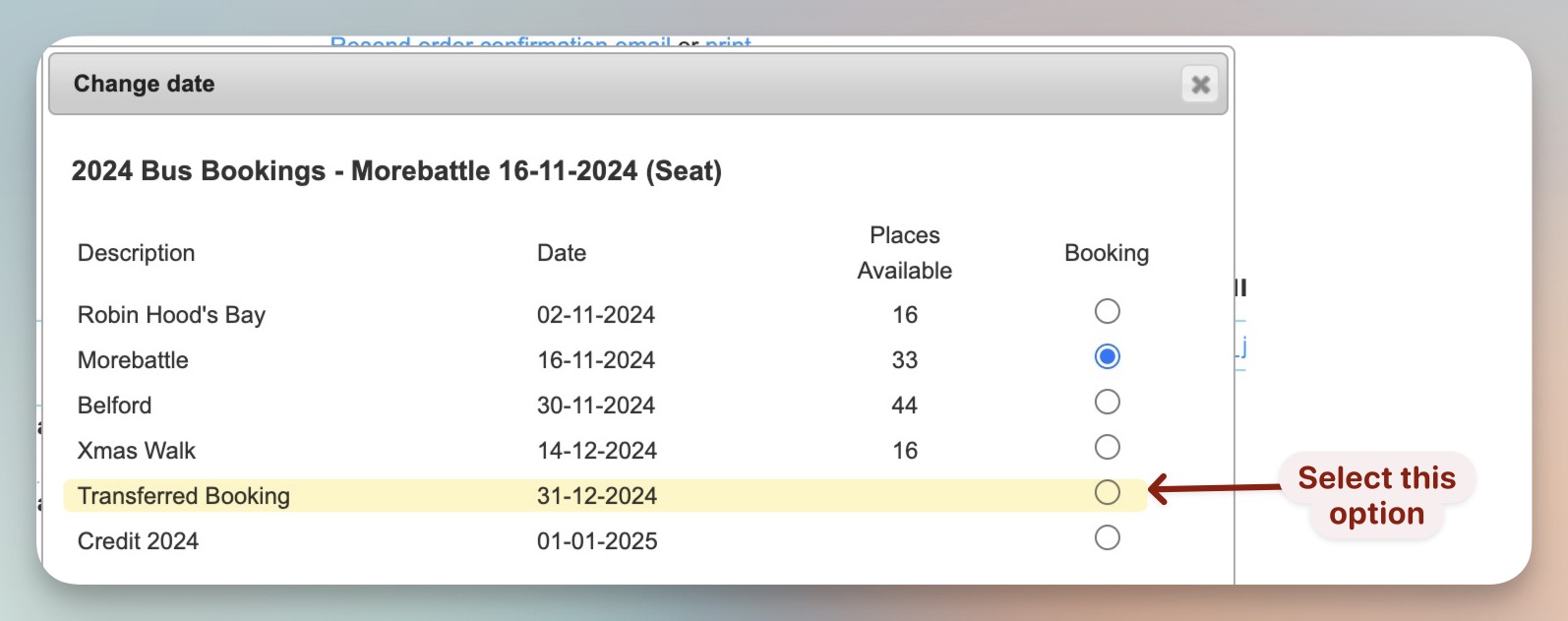Click the Resend order confirmation email link
Screen dimensions: 1568x621
[x=500, y=43]
